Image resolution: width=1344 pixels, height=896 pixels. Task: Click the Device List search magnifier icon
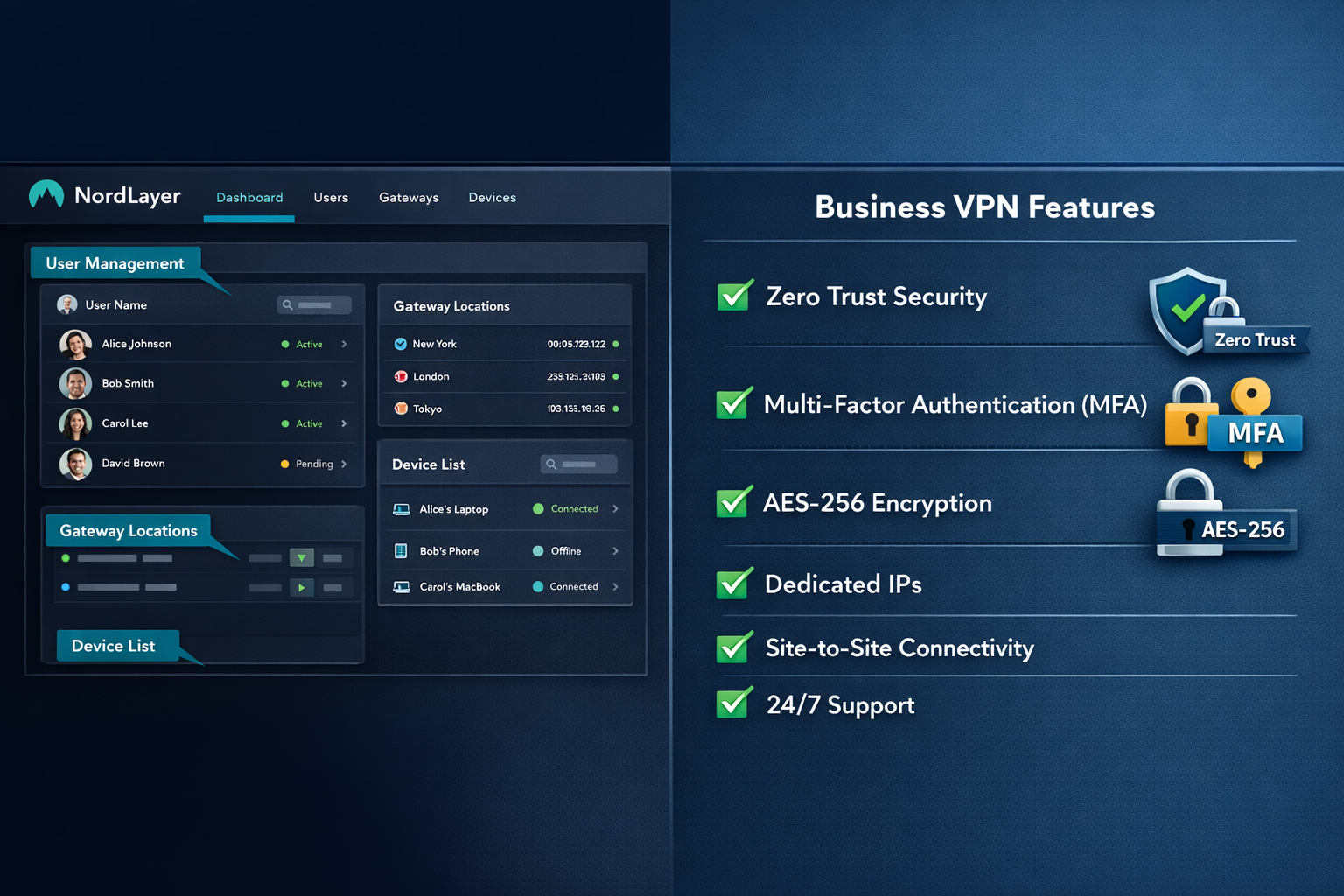tap(551, 464)
